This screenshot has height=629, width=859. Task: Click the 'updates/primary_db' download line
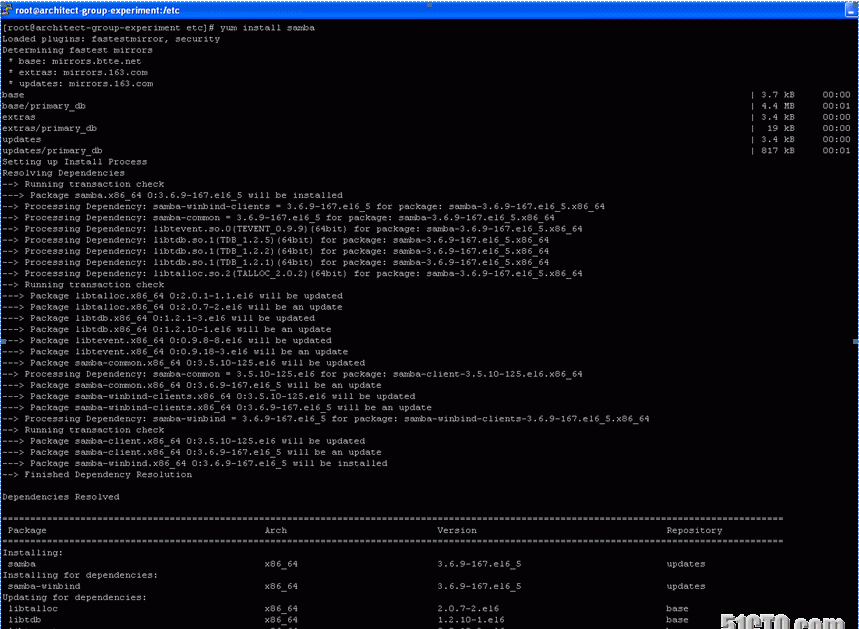point(52,151)
